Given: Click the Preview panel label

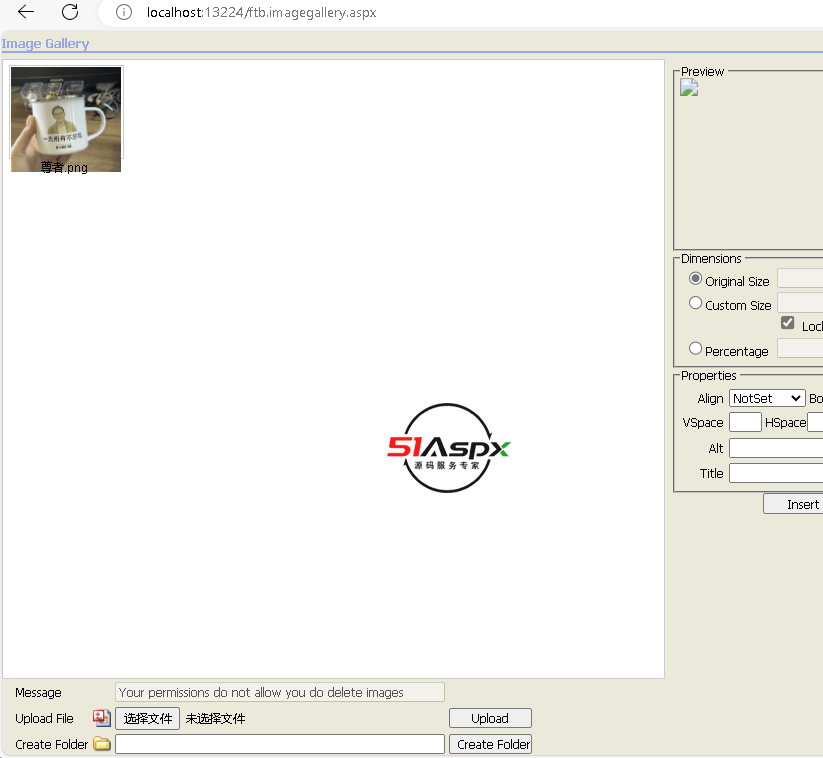Looking at the screenshot, I should (702, 71).
